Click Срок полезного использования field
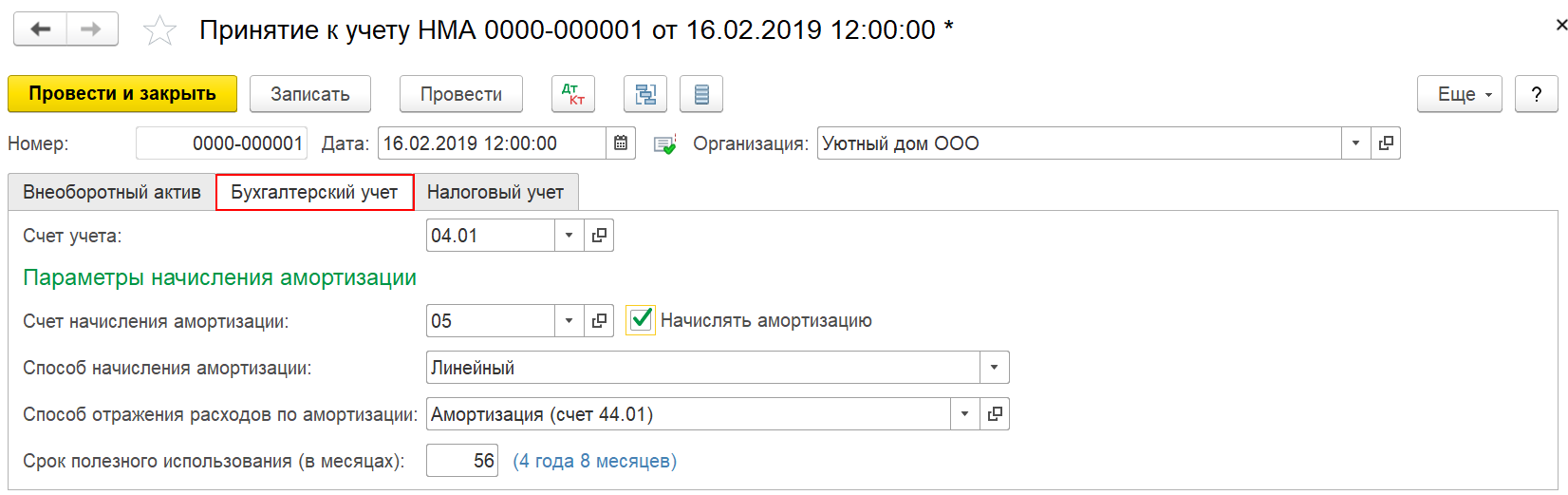The height and width of the screenshot is (495, 1568). click(462, 461)
